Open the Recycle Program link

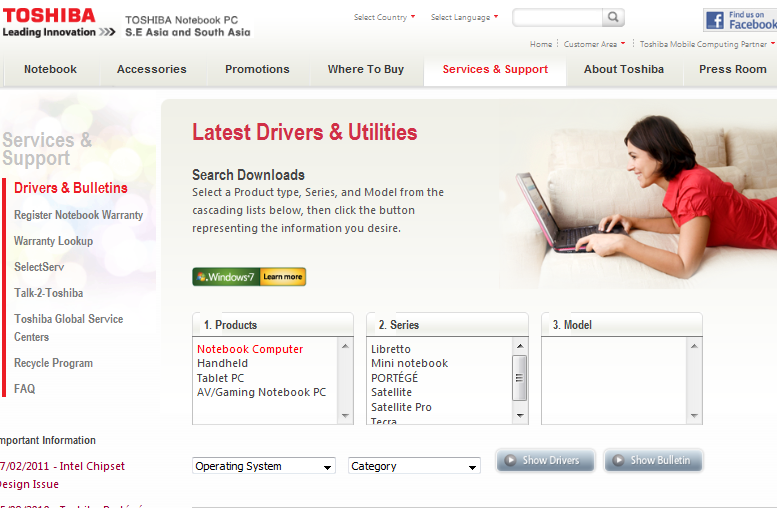point(54,363)
